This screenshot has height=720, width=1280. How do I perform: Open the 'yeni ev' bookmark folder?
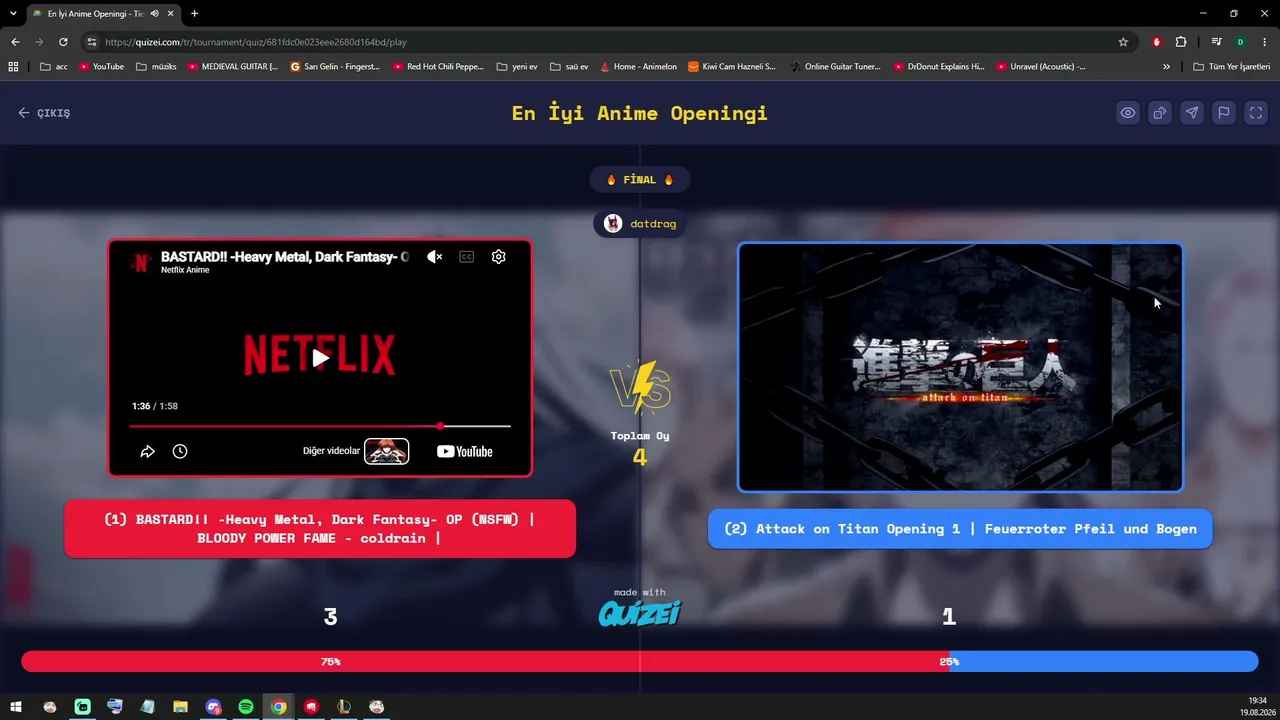click(517, 67)
